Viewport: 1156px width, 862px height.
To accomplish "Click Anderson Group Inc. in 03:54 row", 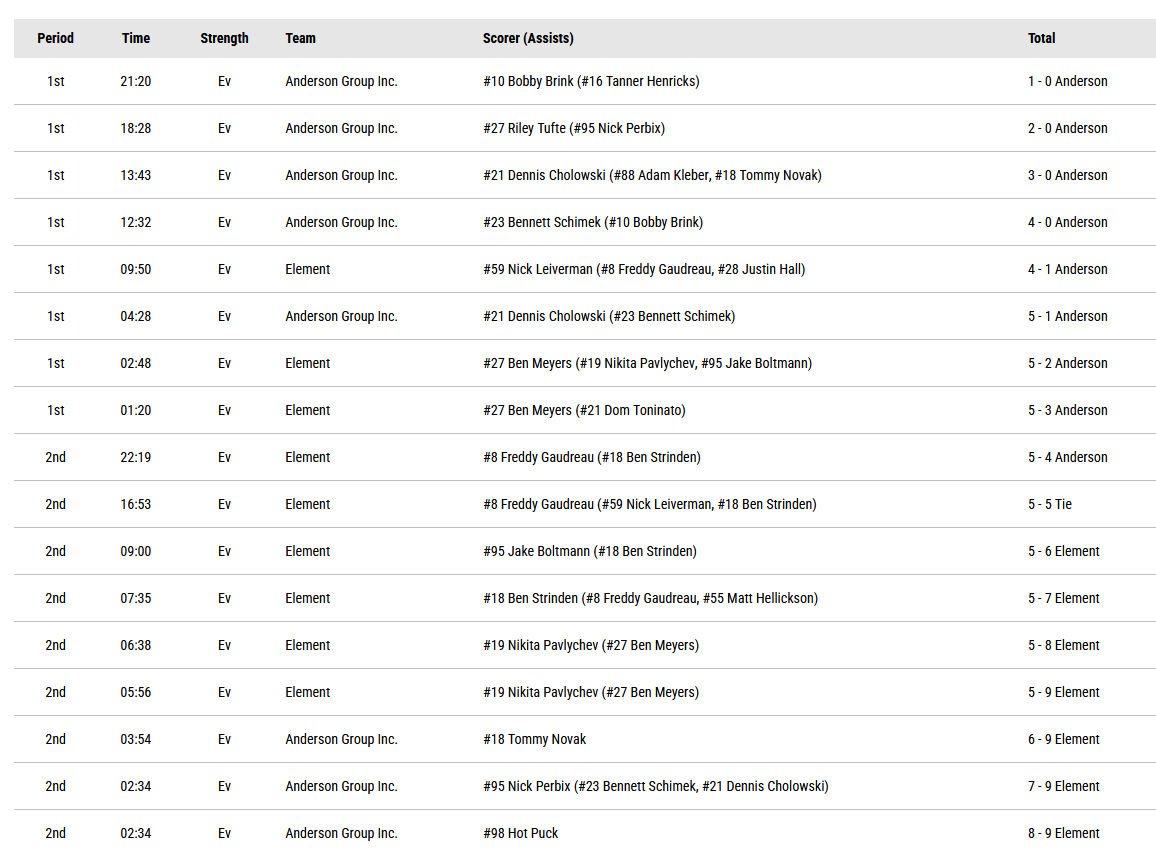I will coord(341,740).
